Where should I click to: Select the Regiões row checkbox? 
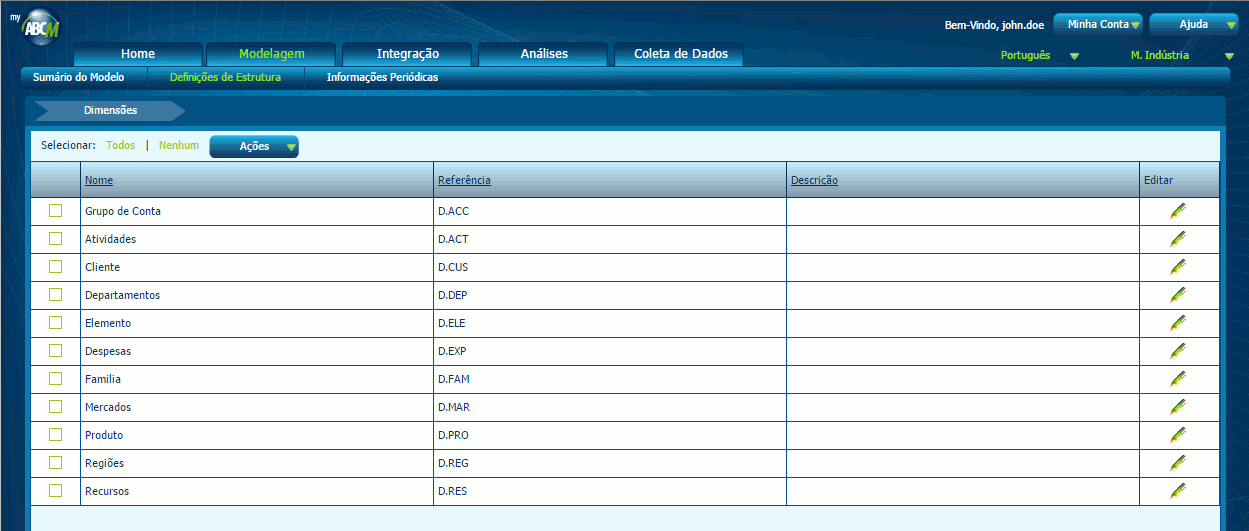56,462
